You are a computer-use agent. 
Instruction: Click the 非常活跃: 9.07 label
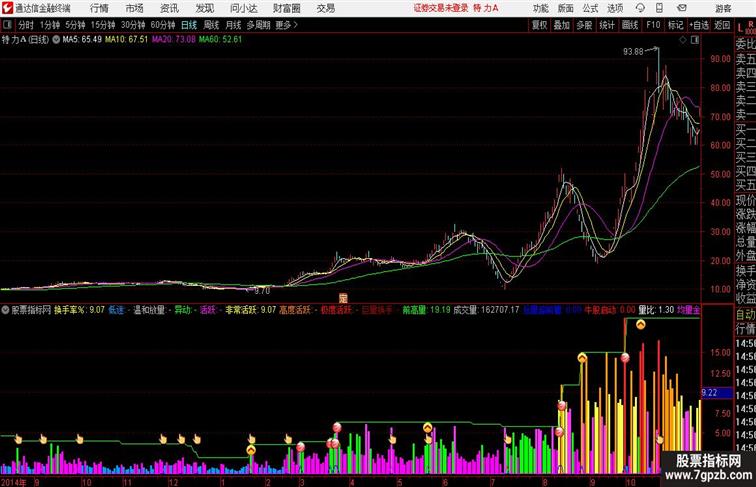click(x=251, y=310)
